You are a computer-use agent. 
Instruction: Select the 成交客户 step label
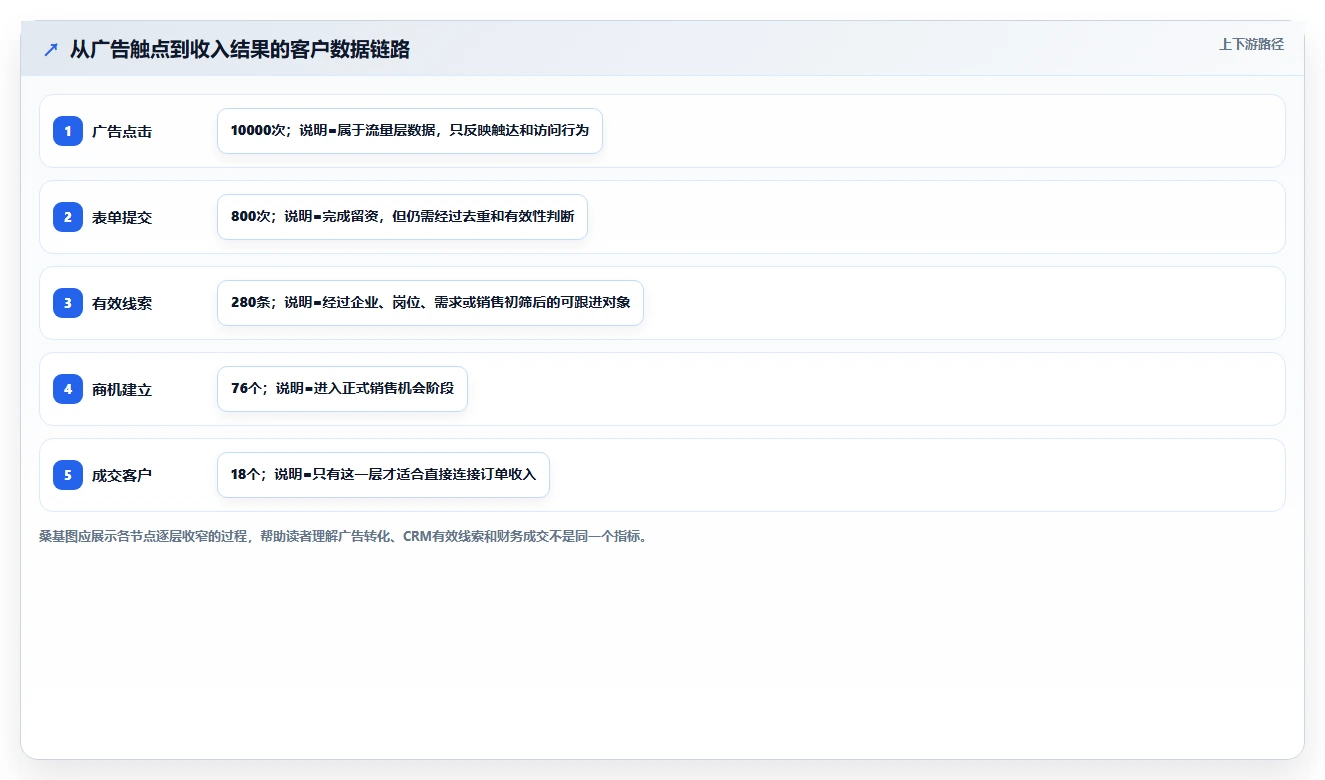pos(122,475)
